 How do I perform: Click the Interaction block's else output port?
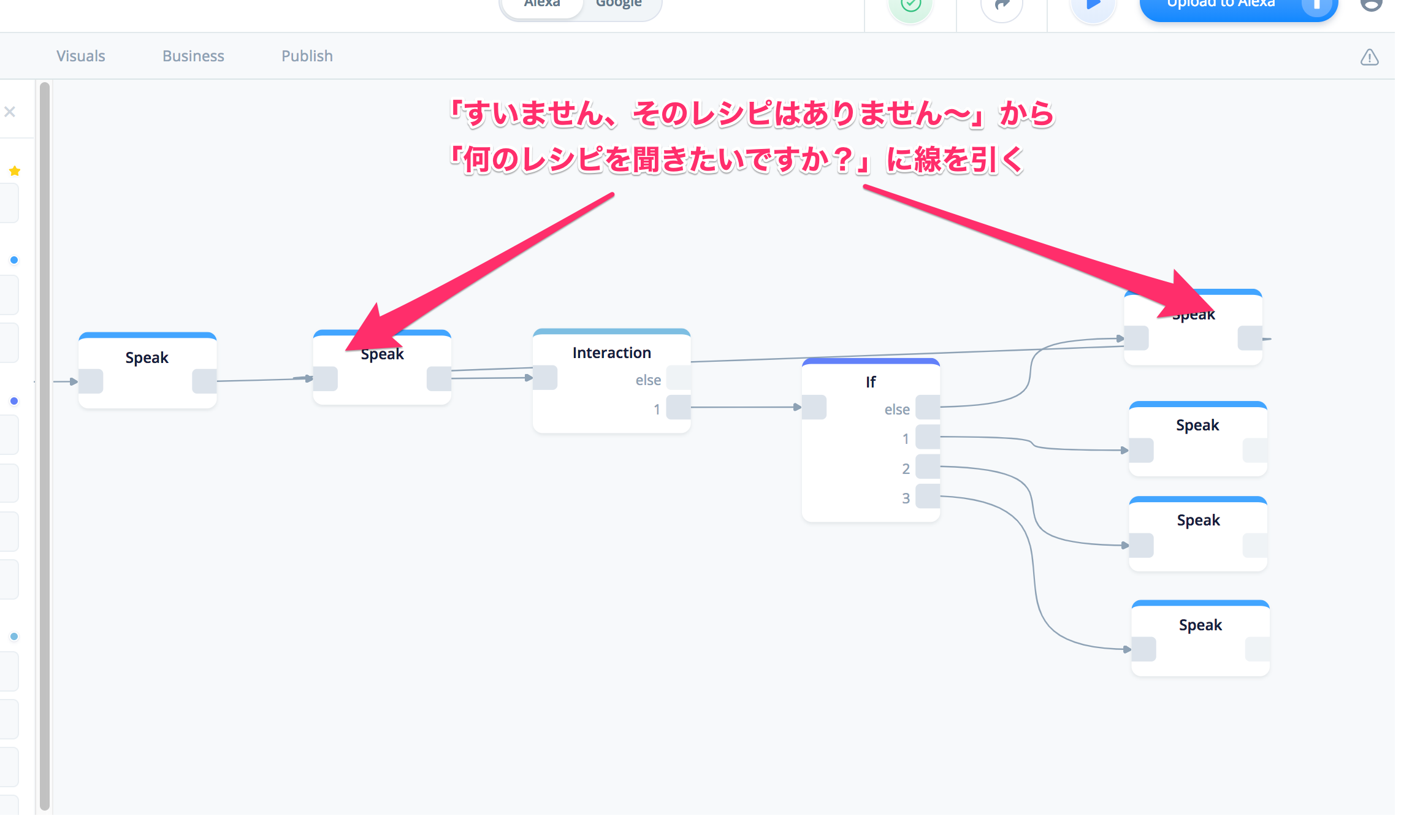678,378
